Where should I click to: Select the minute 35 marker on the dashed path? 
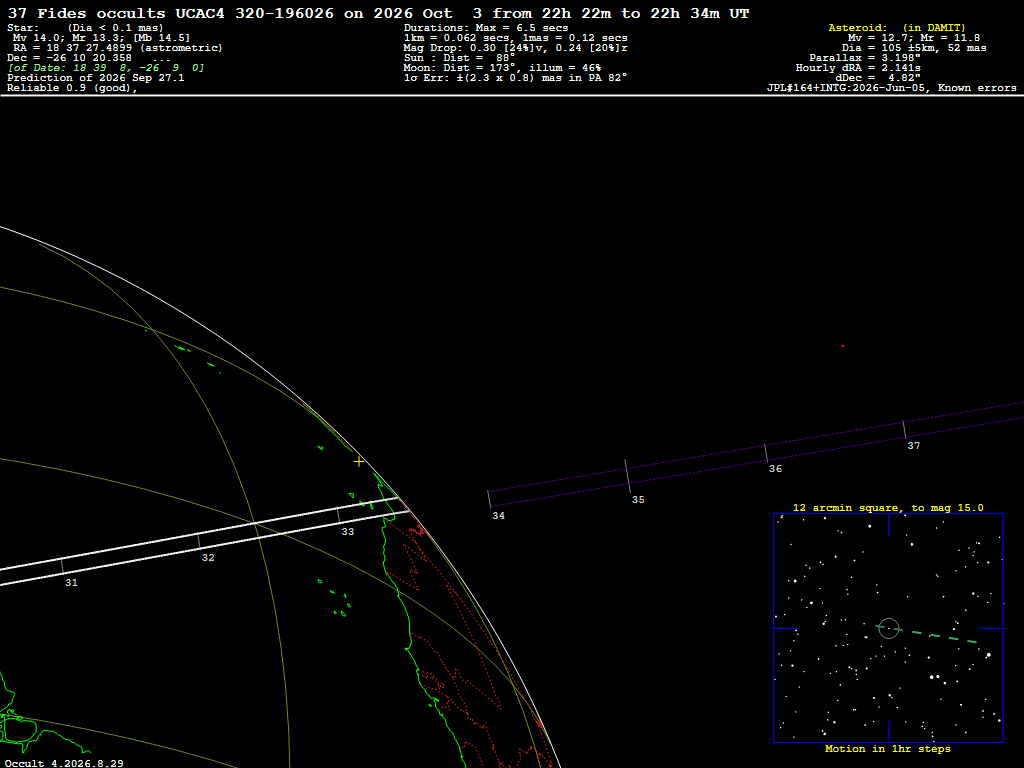(x=628, y=476)
